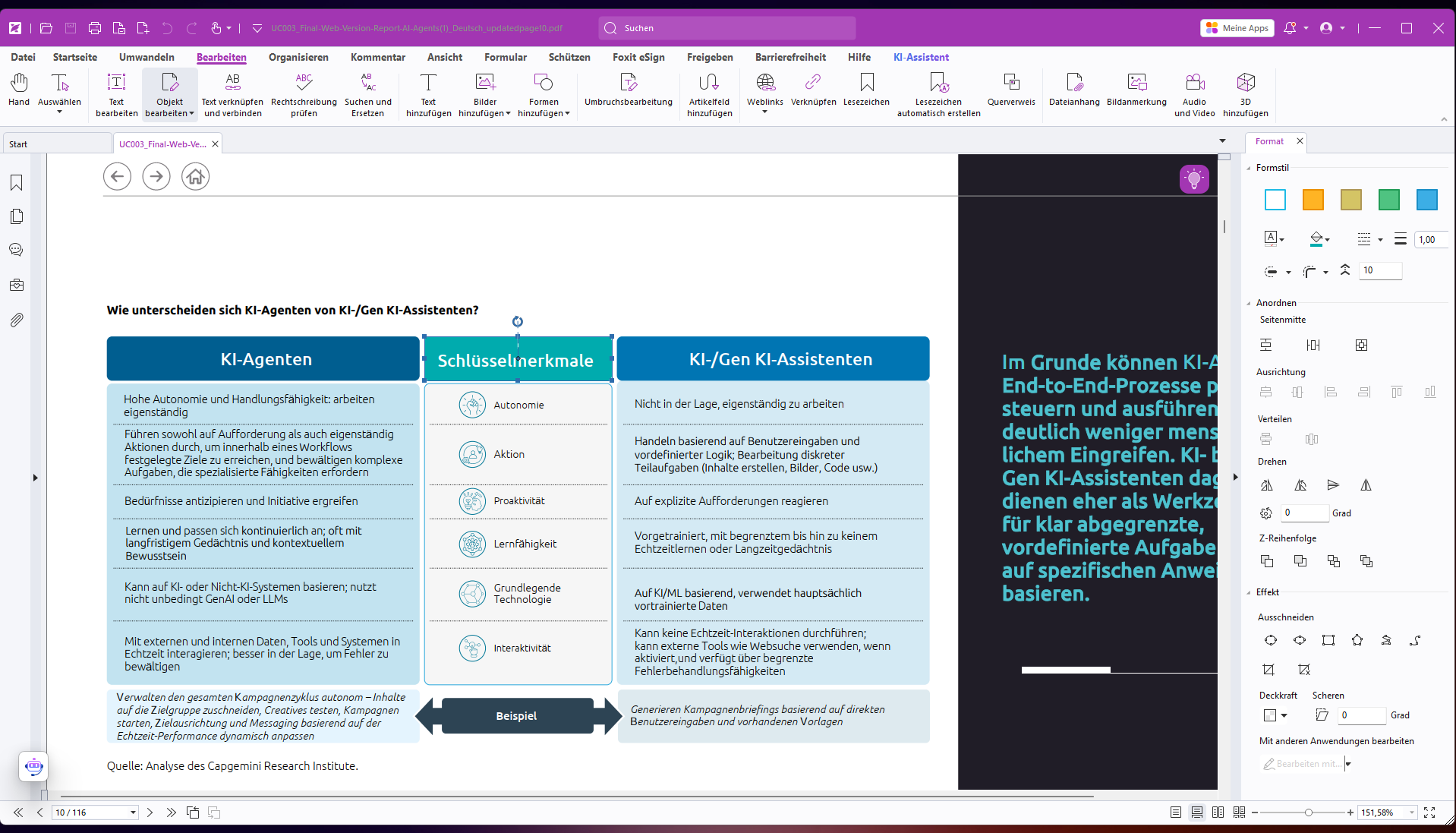1456x833 pixels.
Task: Apply pentagon clipping shape under Ausschneiden
Action: click(x=1357, y=640)
